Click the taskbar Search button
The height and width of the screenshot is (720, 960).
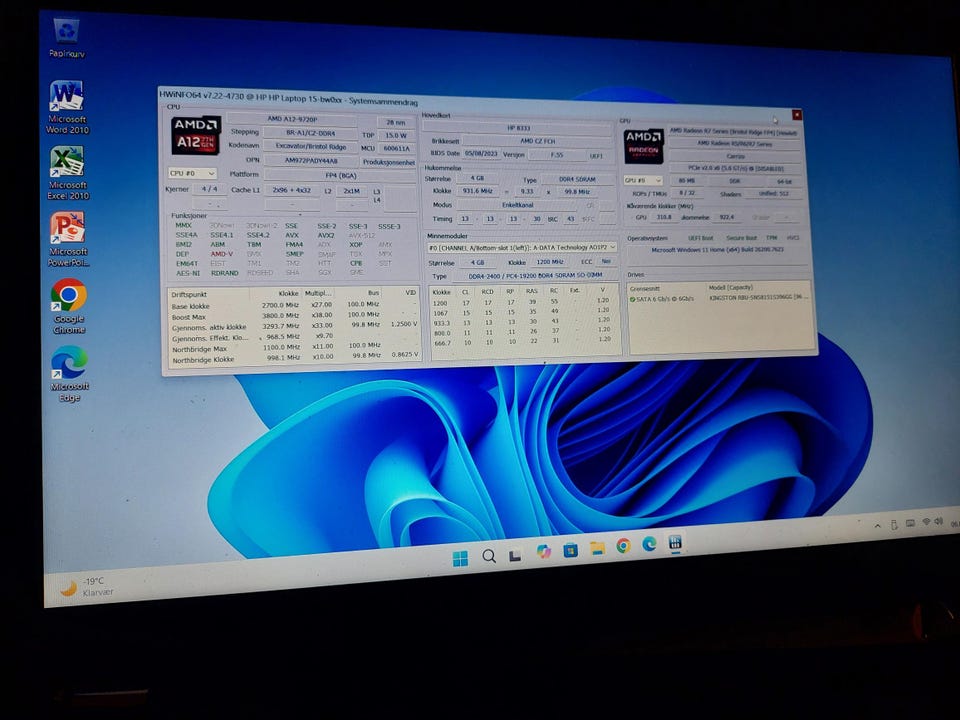(x=489, y=555)
